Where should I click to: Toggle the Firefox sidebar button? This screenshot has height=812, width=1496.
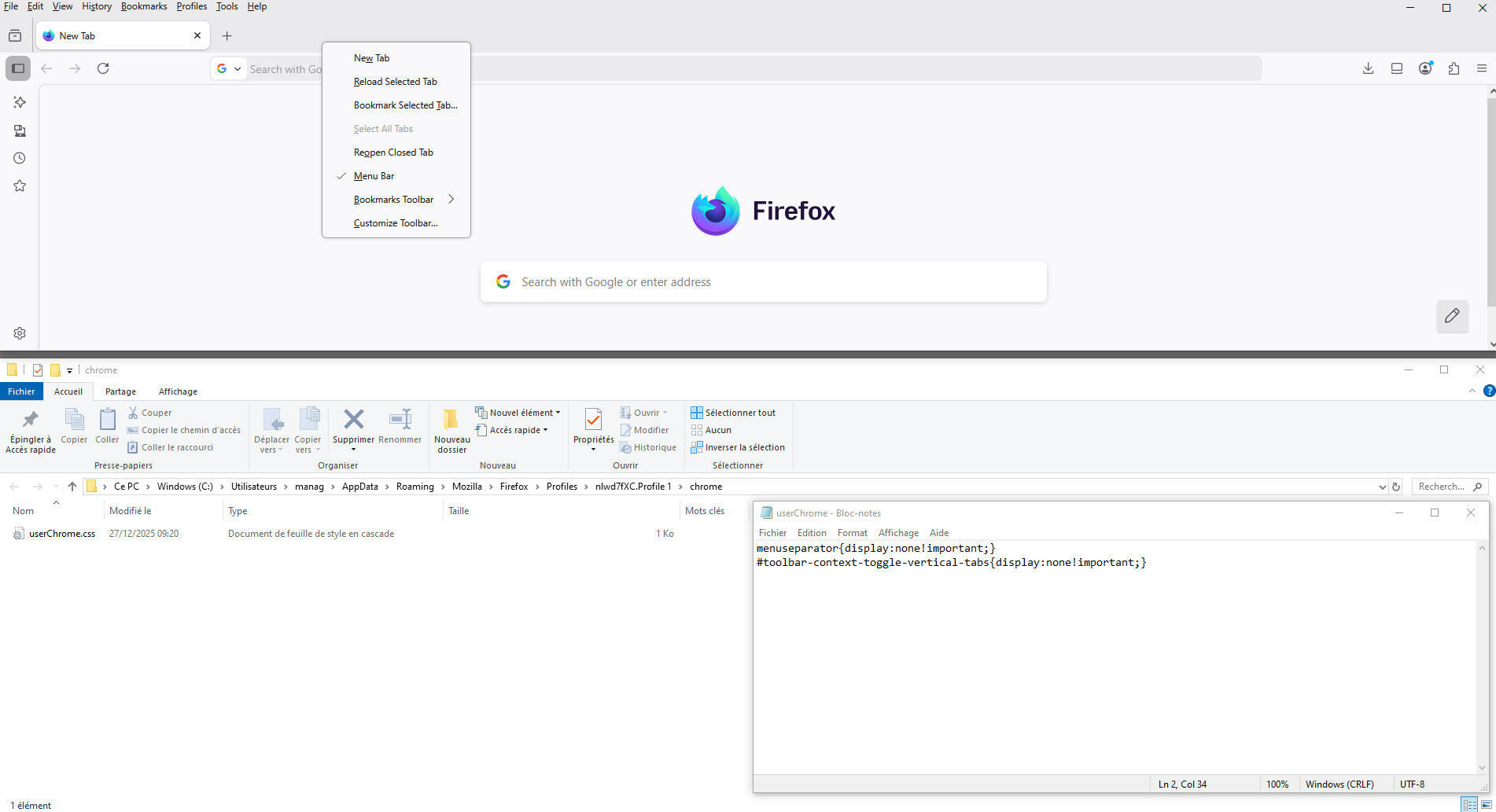[x=18, y=68]
